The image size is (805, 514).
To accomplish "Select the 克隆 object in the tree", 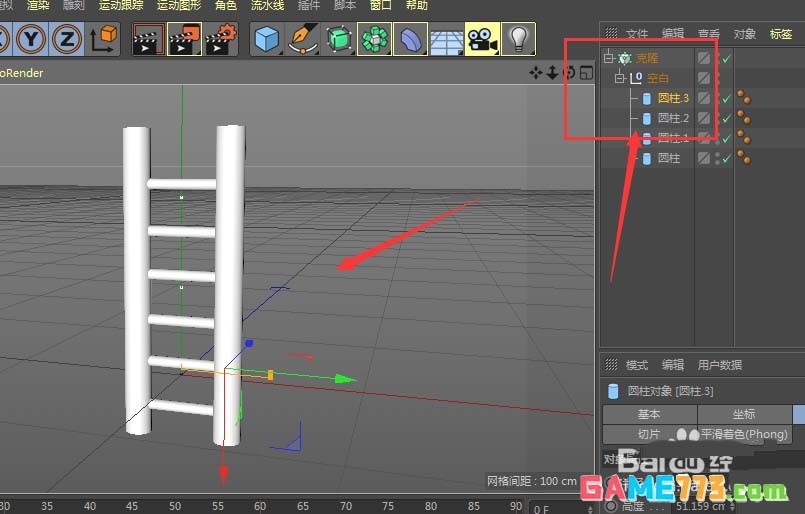I will click(647, 58).
